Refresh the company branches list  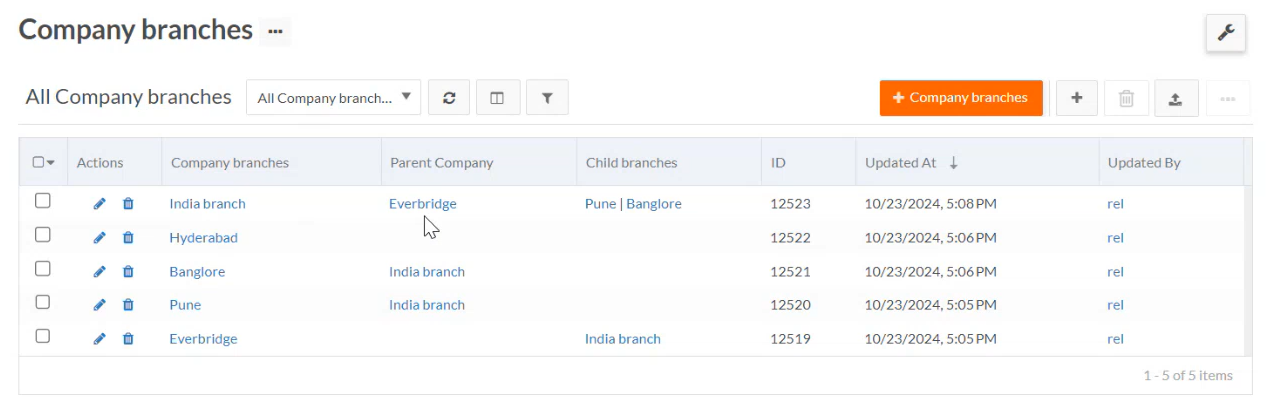tap(449, 98)
